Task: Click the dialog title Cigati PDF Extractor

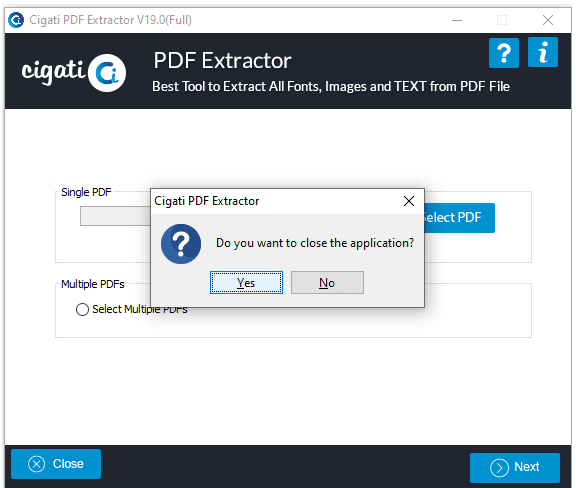Action: click(206, 201)
